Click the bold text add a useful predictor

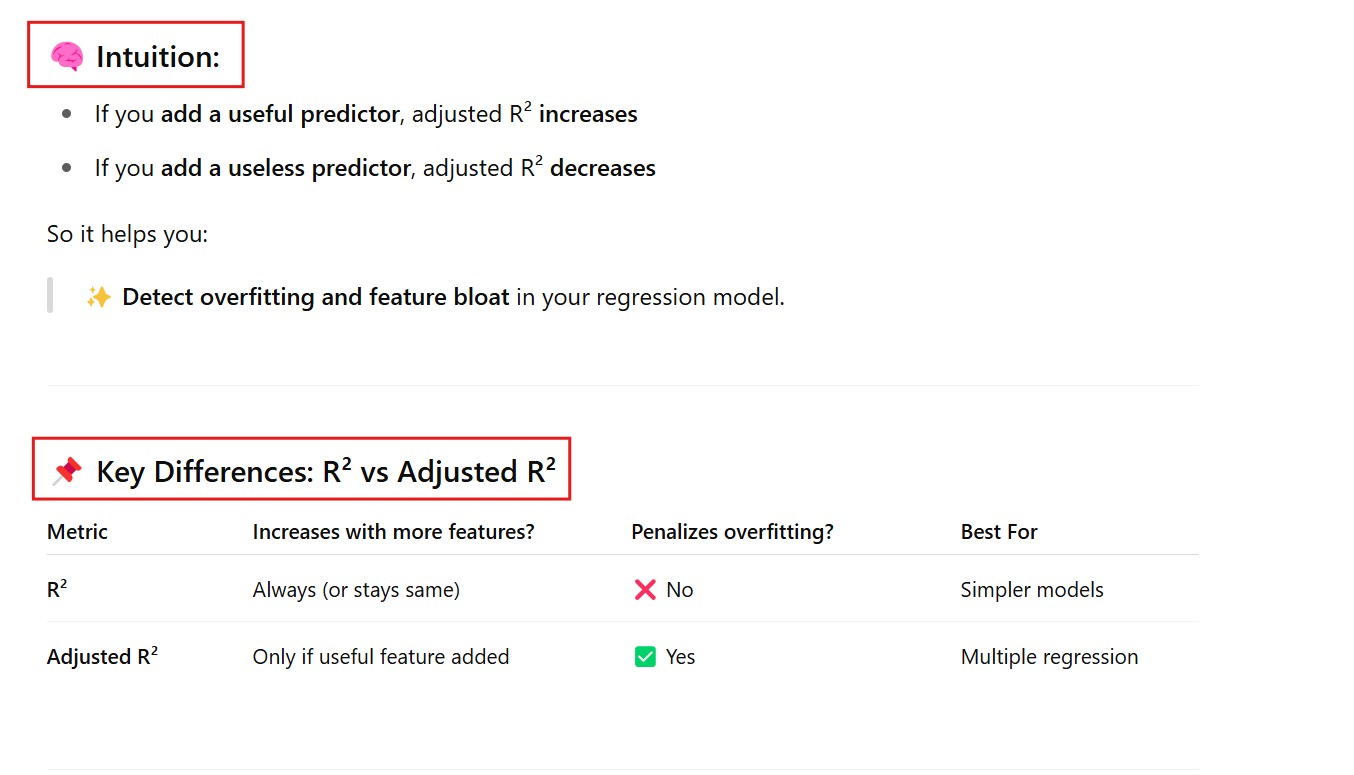(x=280, y=114)
